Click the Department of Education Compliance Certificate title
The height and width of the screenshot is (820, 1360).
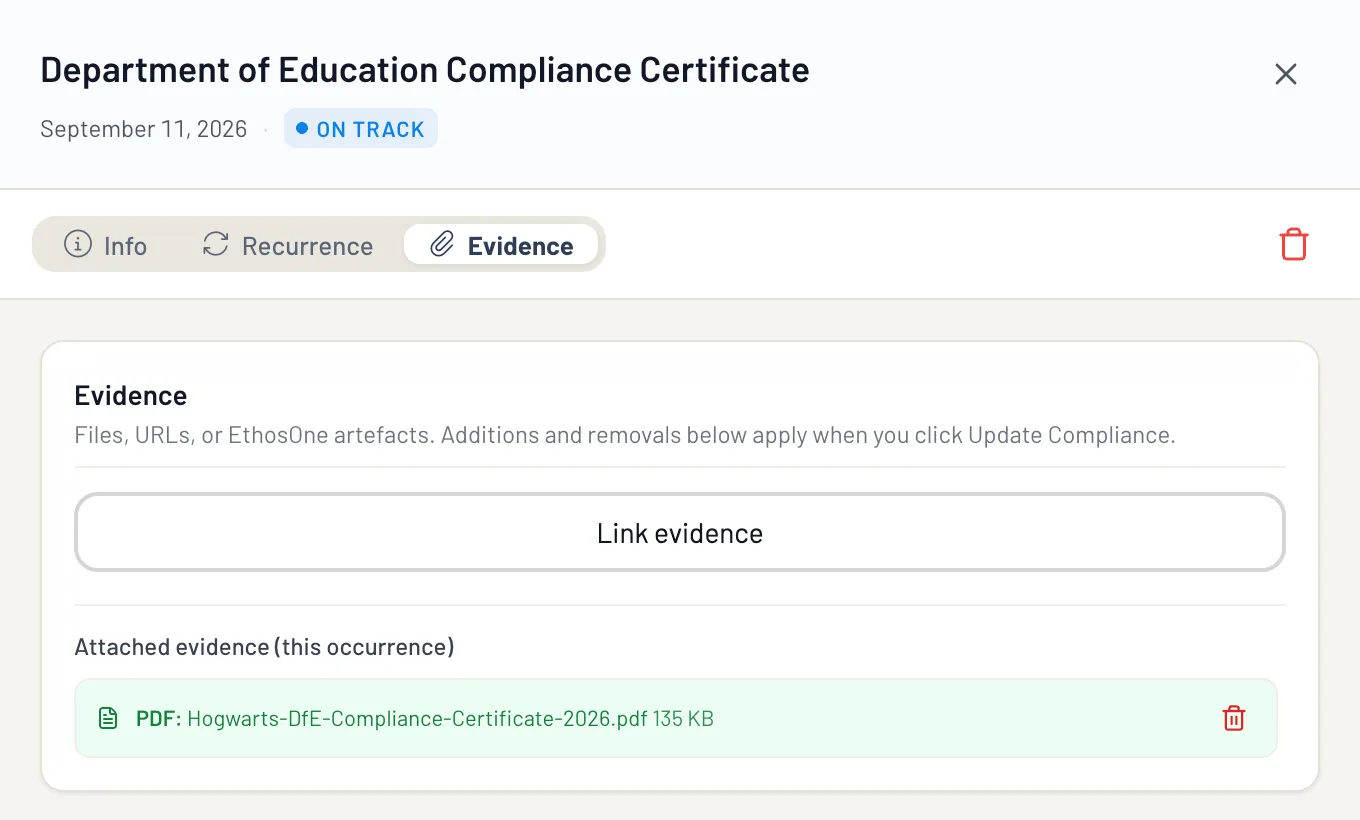[x=425, y=70]
